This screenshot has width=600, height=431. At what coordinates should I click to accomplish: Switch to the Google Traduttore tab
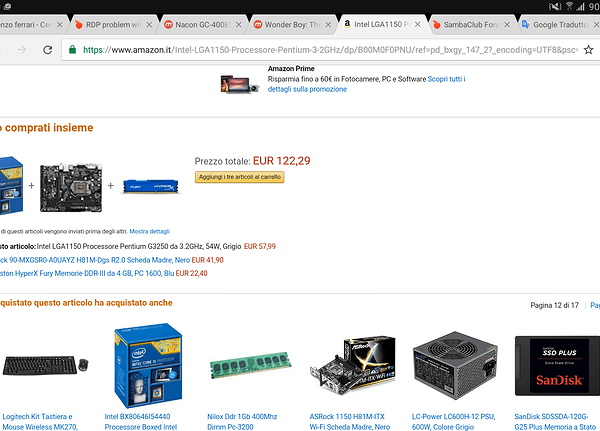tap(555, 24)
